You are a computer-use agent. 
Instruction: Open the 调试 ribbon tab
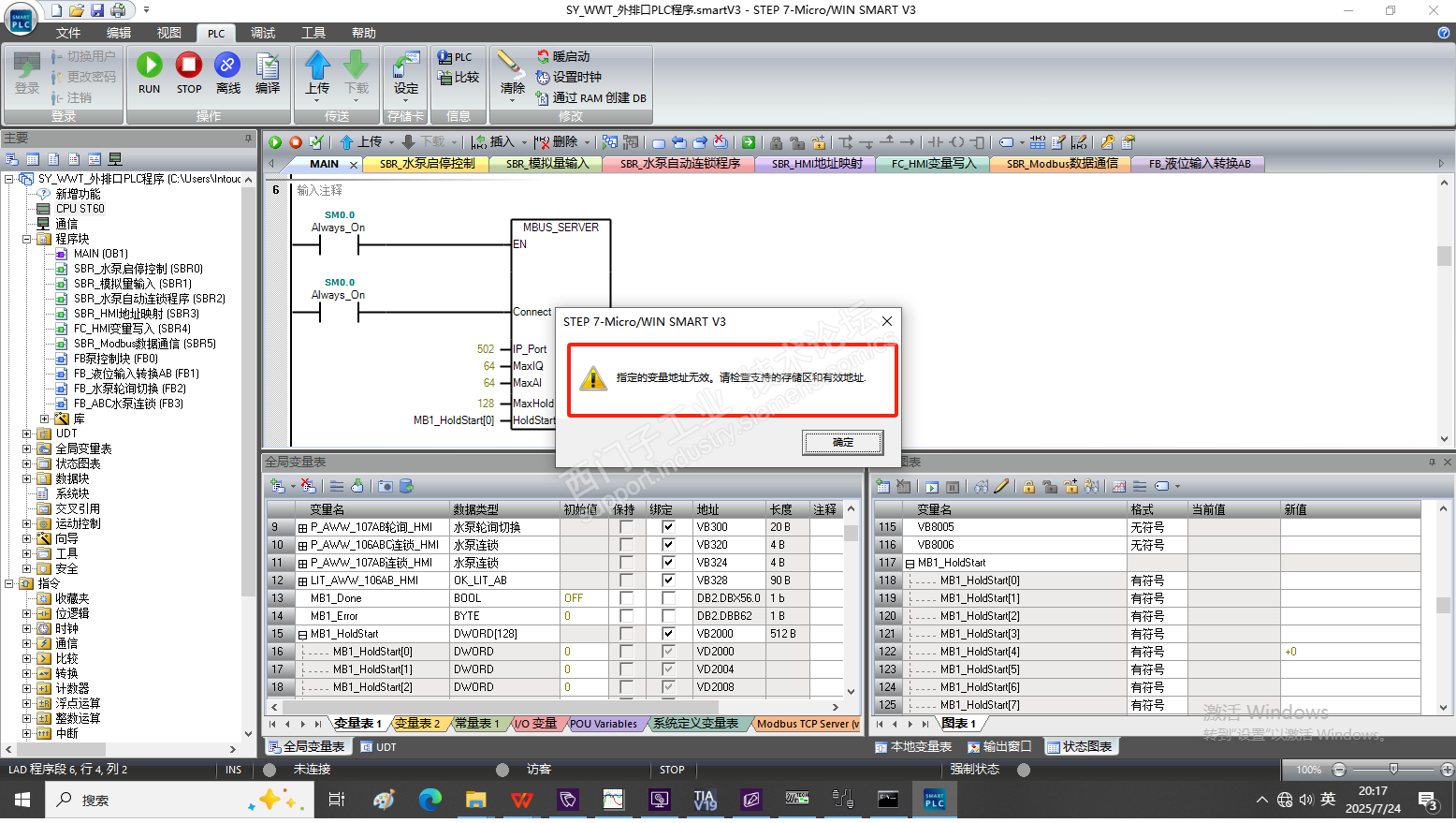tap(263, 33)
